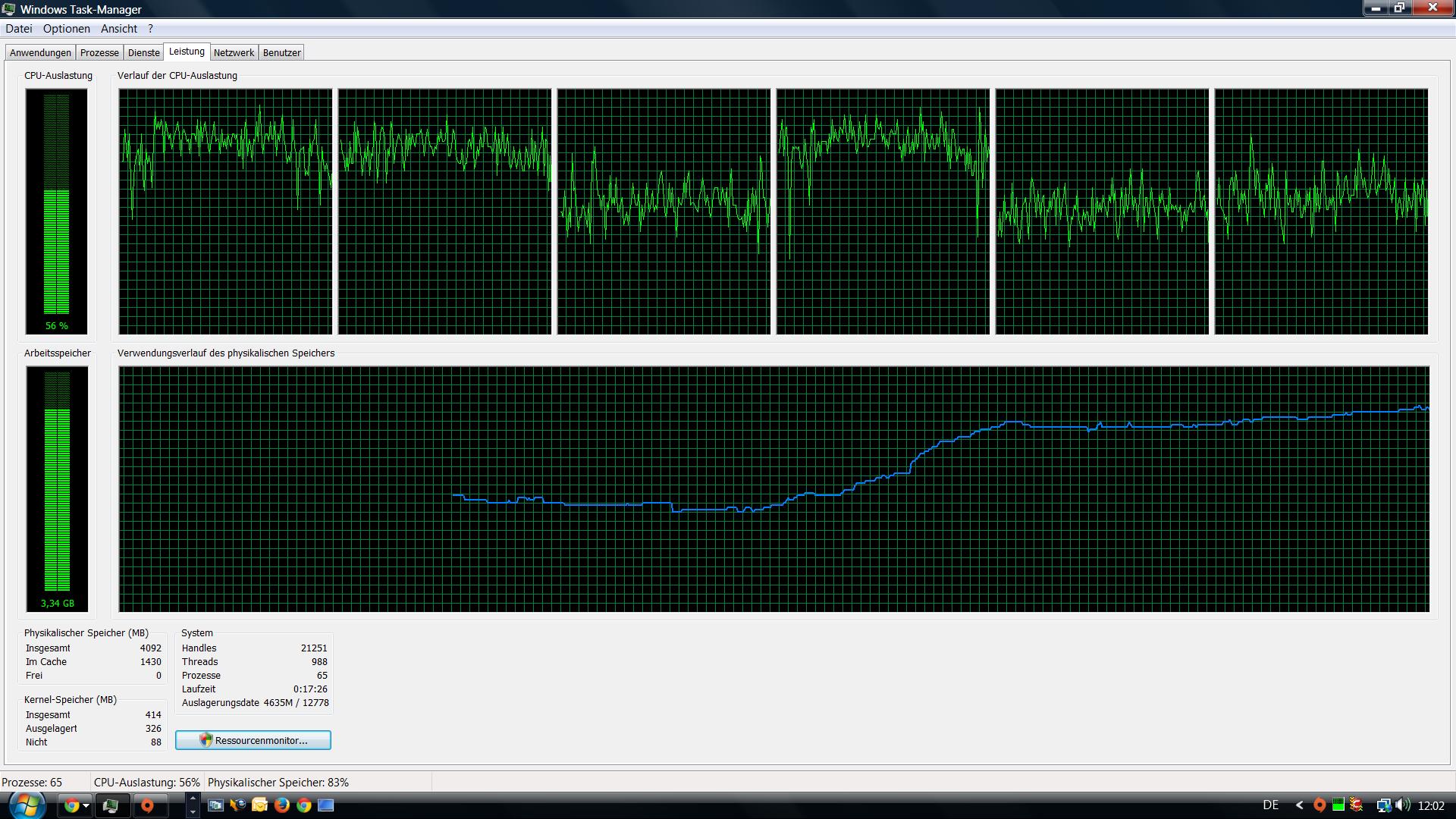This screenshot has height=819, width=1456.
Task: Click the green CPU meter tray icon
Action: pyautogui.click(x=1338, y=805)
